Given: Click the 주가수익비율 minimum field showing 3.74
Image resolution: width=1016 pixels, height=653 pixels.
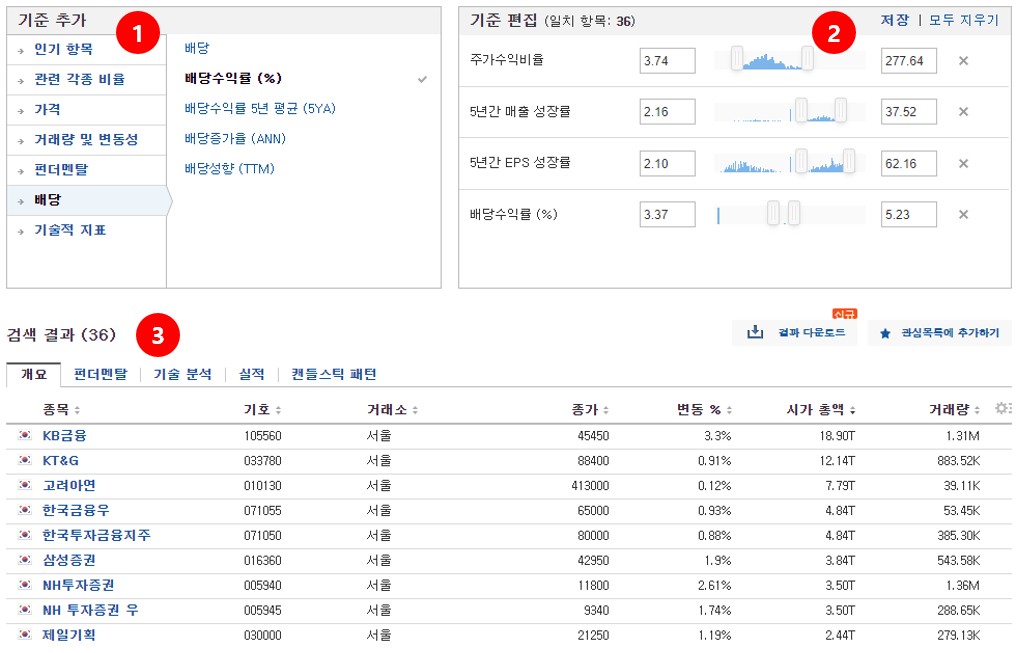Looking at the screenshot, I should [667, 61].
